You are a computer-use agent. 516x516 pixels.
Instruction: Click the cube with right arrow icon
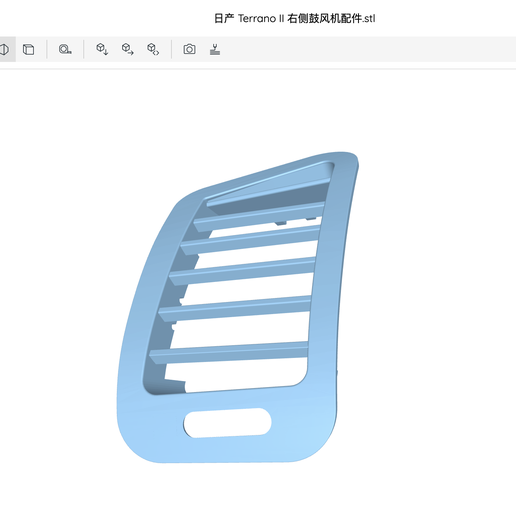[127, 49]
